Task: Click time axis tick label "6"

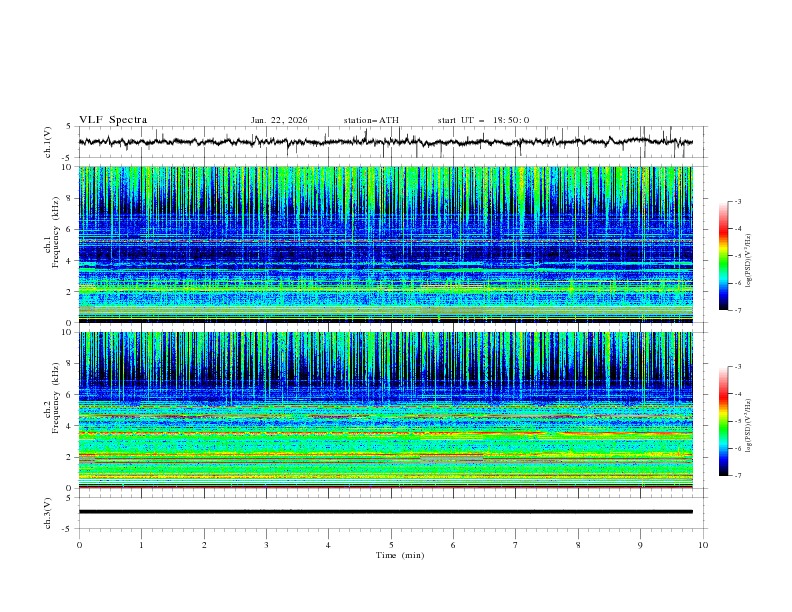Action: [453, 545]
